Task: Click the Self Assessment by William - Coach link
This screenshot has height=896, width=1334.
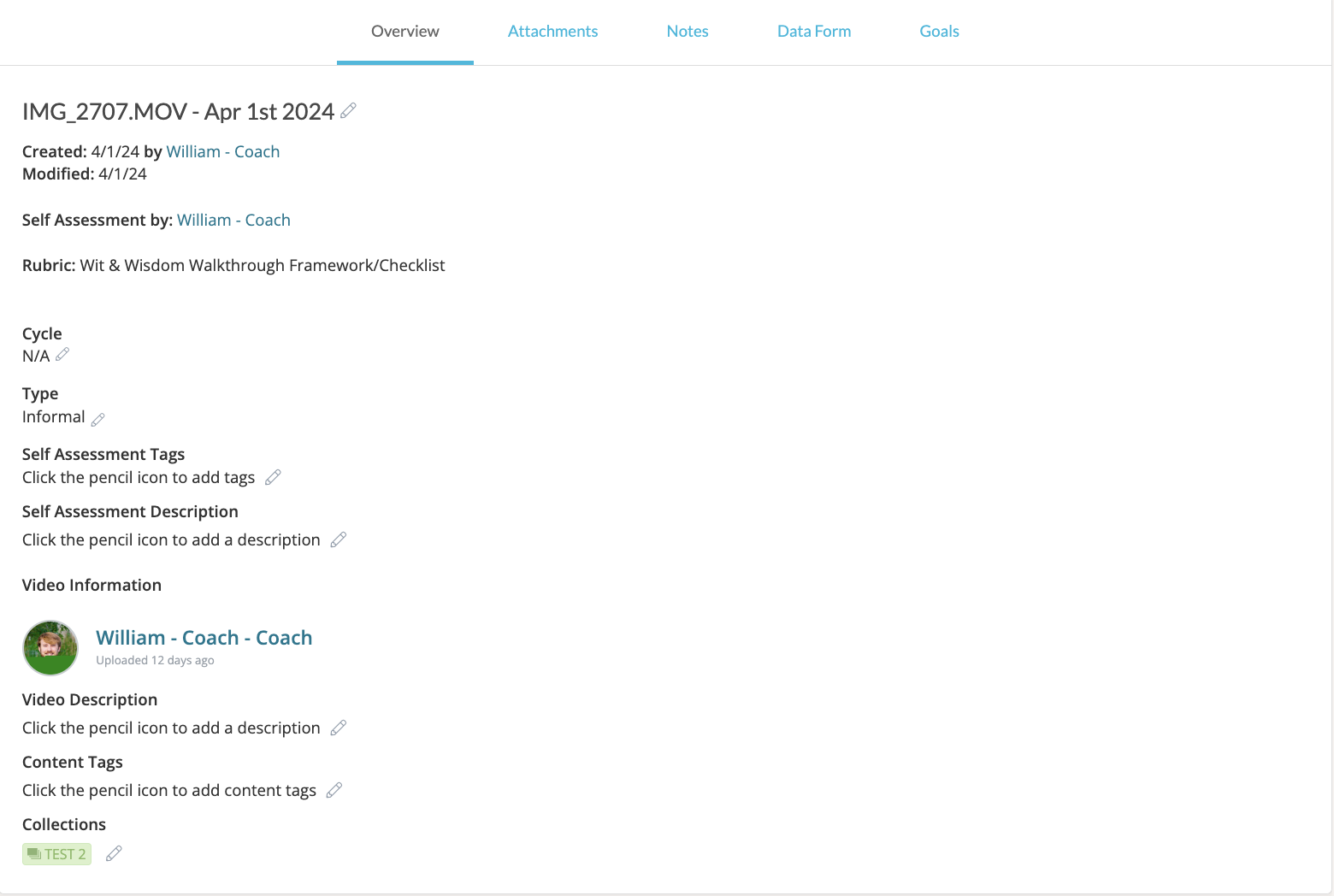Action: coord(233,220)
